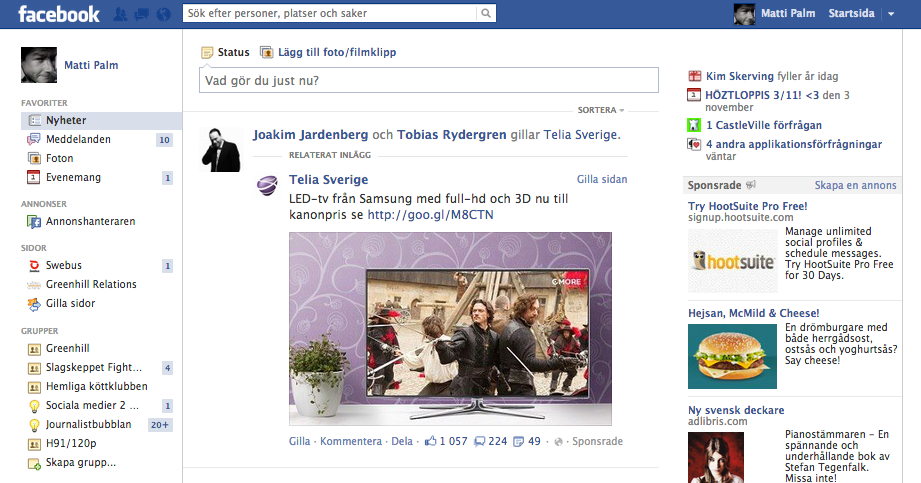Click the photo/video composer icon
Image resolution: width=921 pixels, height=483 pixels.
266,52
